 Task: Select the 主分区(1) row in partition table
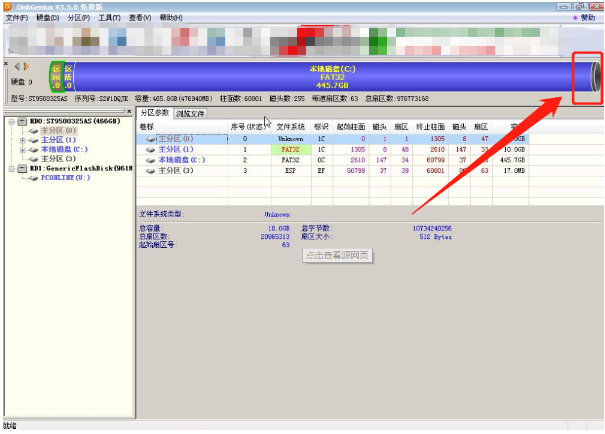pos(333,149)
